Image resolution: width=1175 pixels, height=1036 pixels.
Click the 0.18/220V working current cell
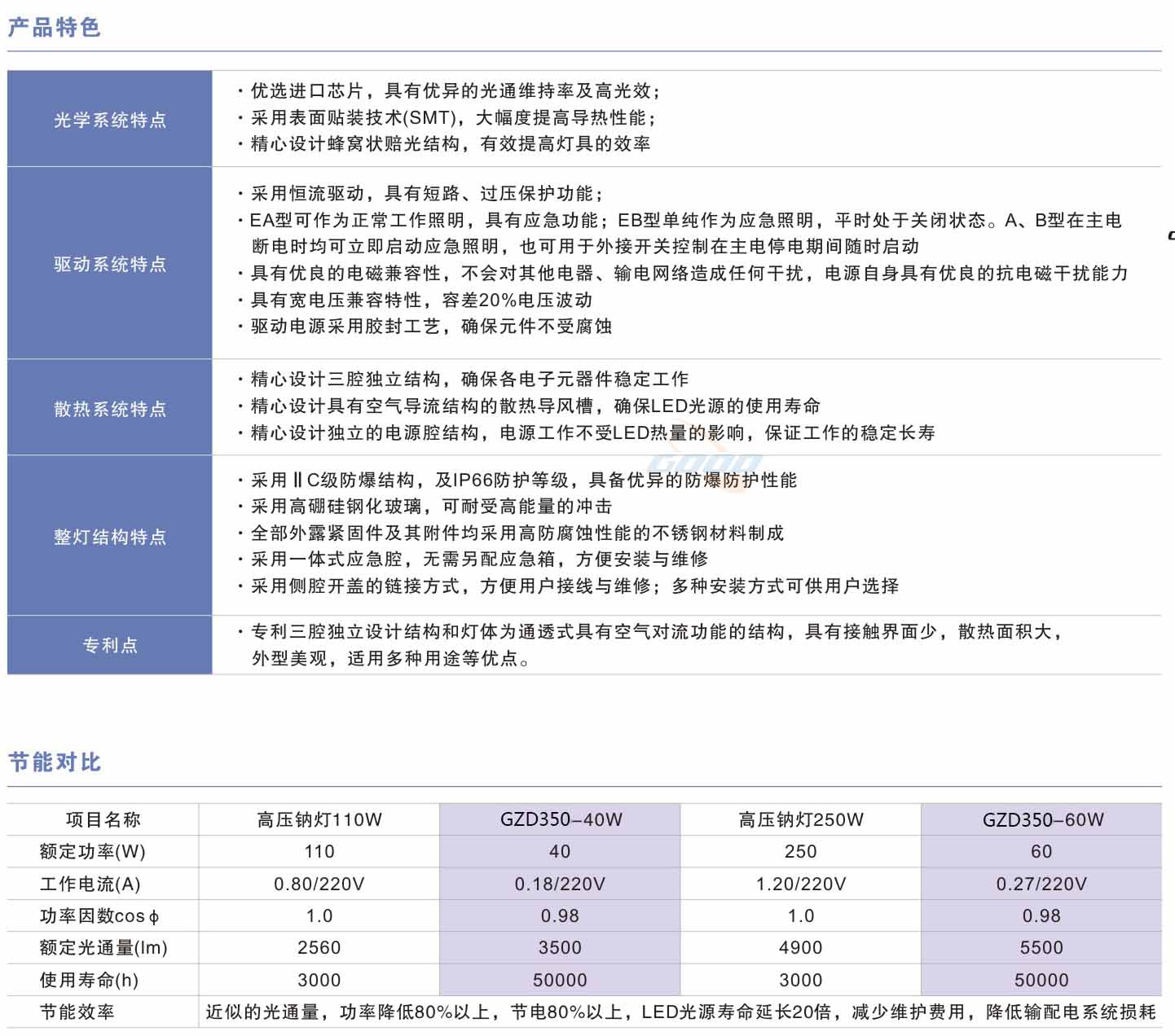click(x=561, y=884)
